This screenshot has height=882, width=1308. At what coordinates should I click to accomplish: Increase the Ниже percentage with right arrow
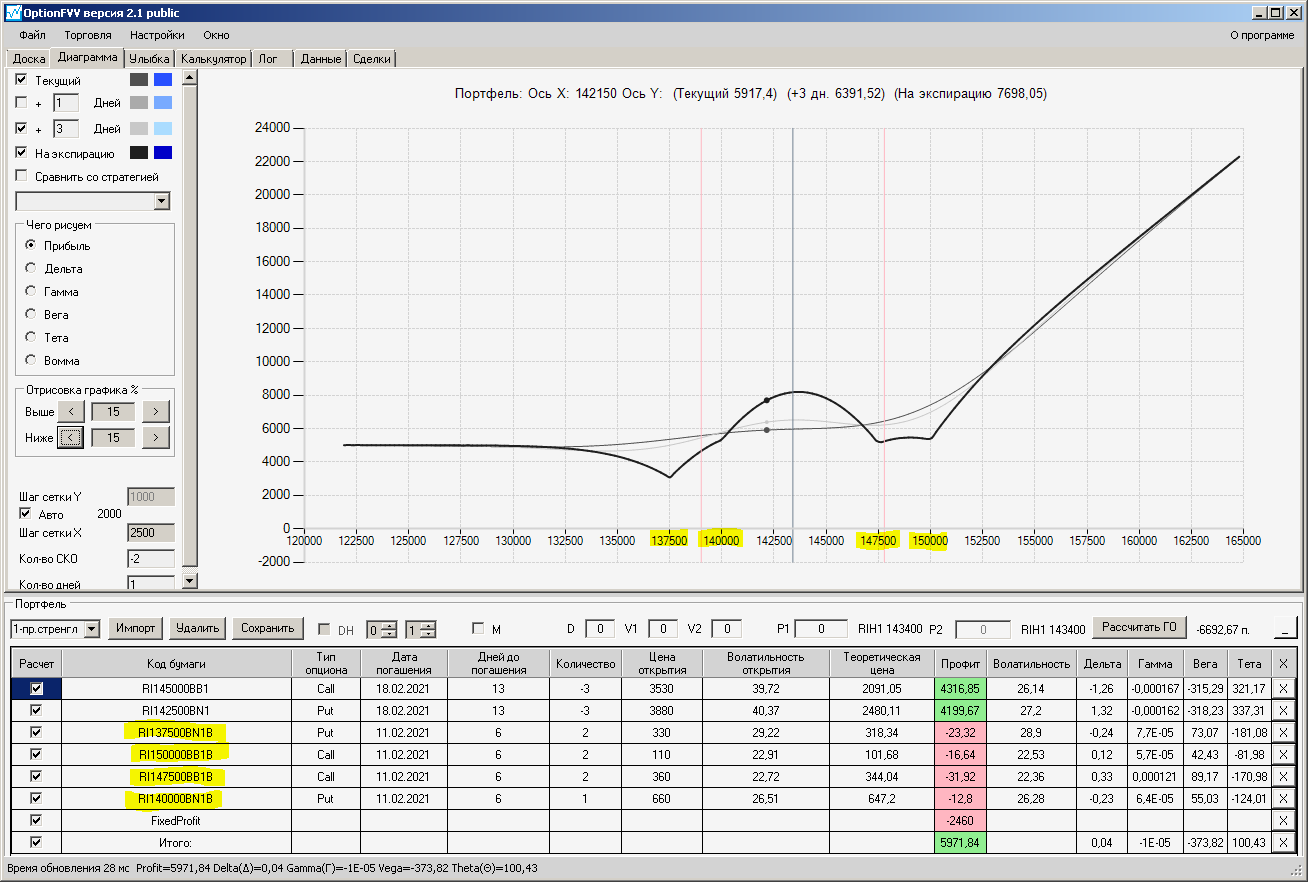pos(155,437)
